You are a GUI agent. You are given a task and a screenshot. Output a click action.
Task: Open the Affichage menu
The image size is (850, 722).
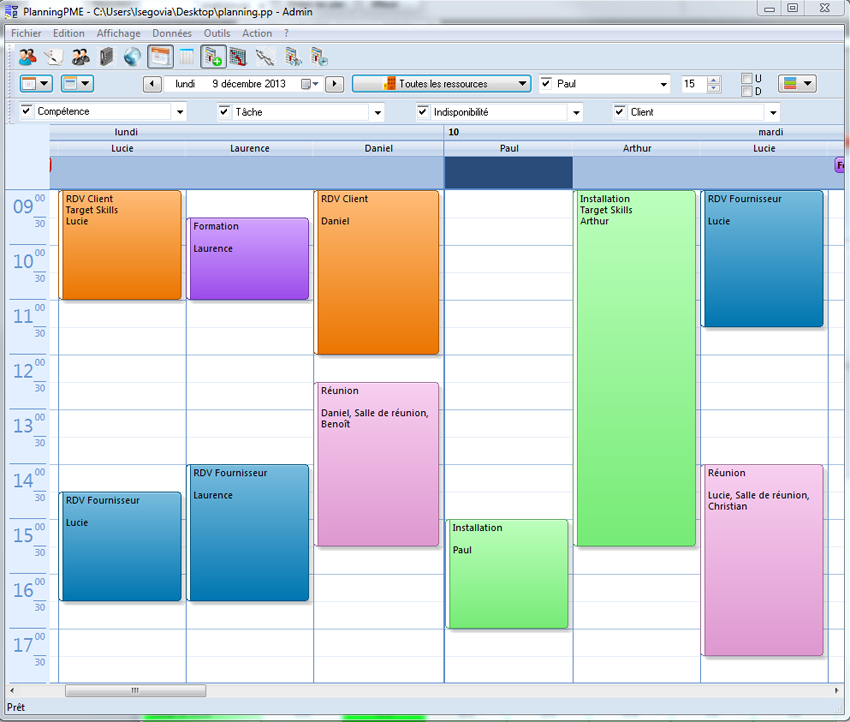pyautogui.click(x=118, y=32)
